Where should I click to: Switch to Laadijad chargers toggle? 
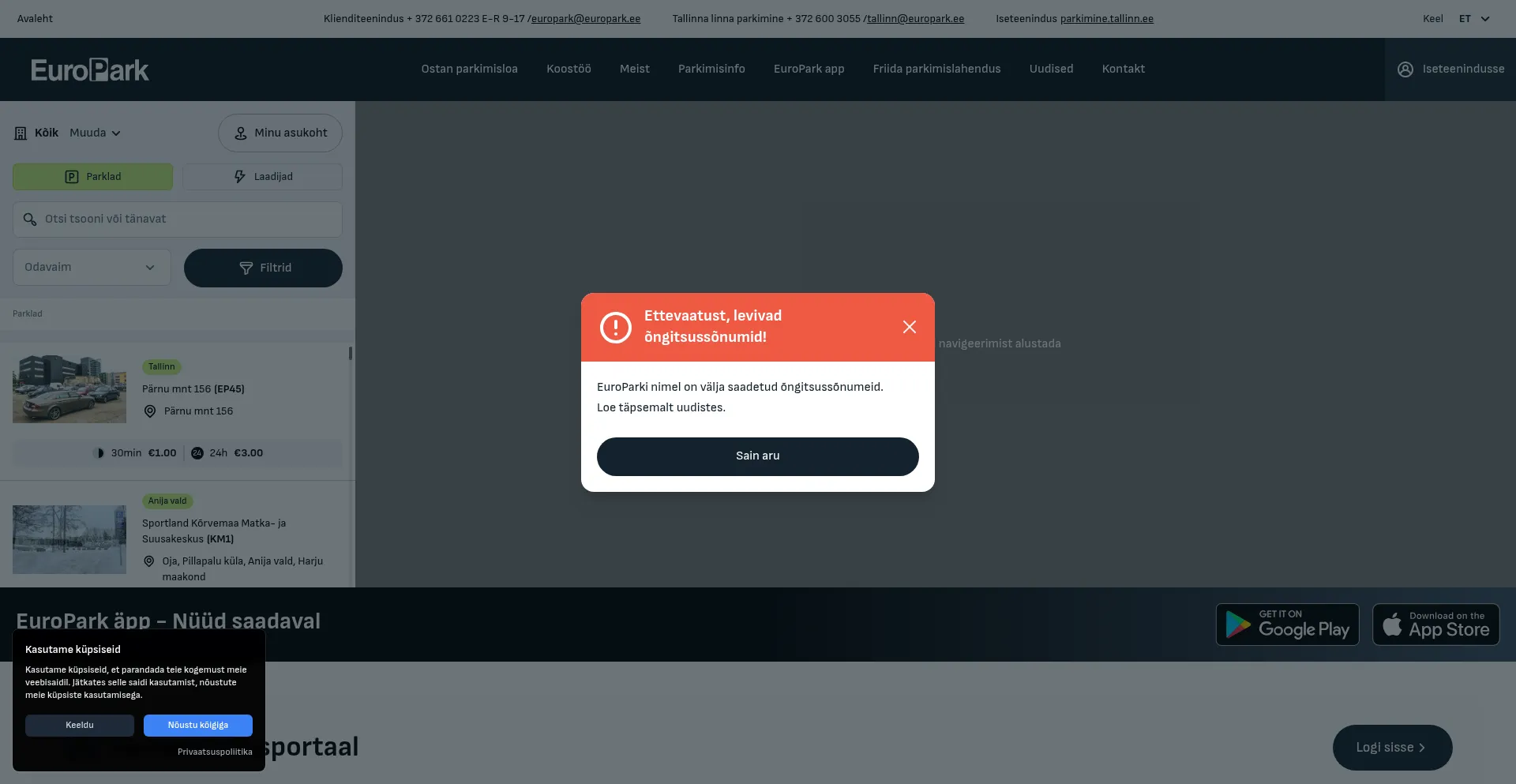[x=263, y=177]
